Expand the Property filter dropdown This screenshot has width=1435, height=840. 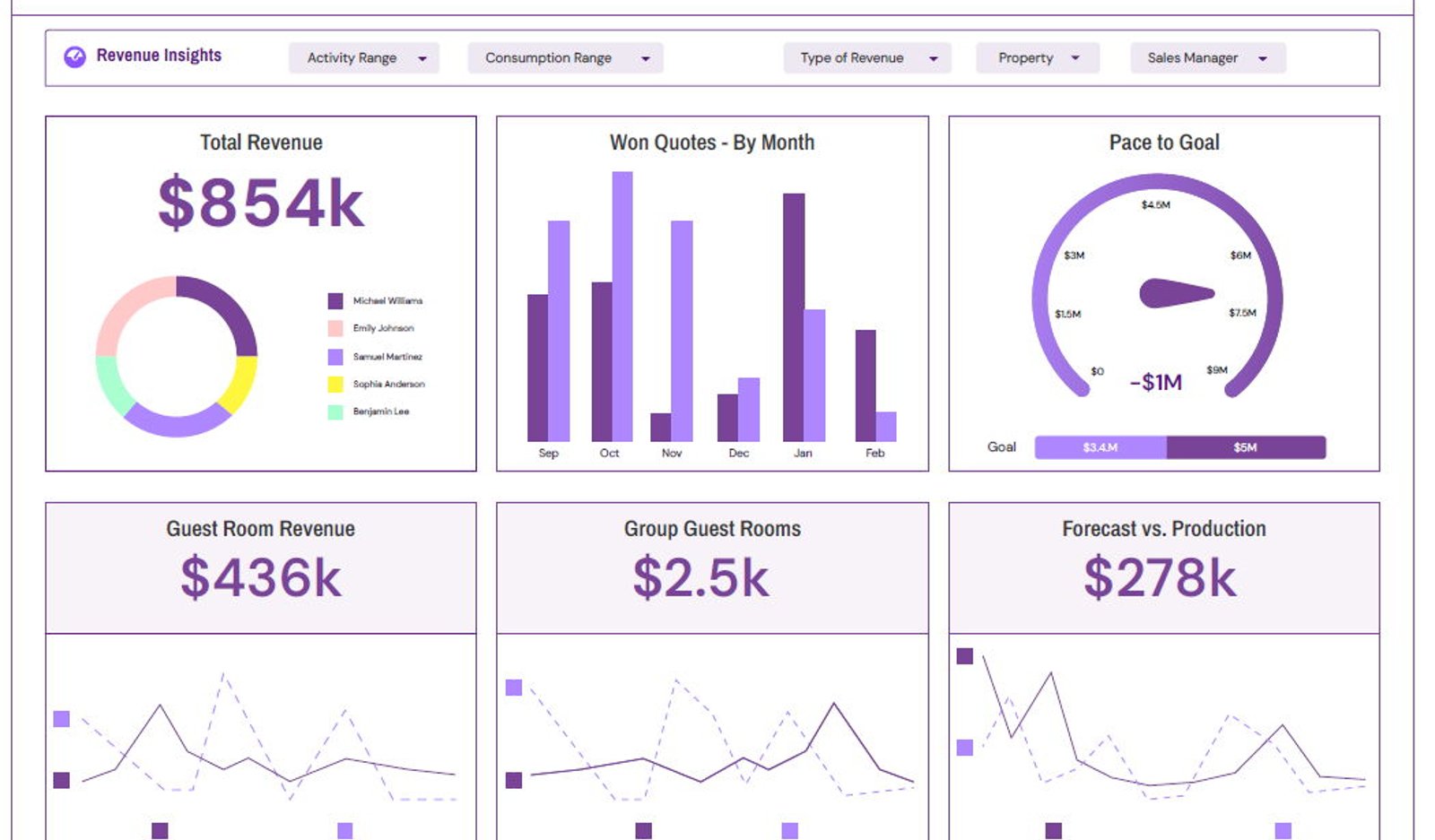[1038, 57]
